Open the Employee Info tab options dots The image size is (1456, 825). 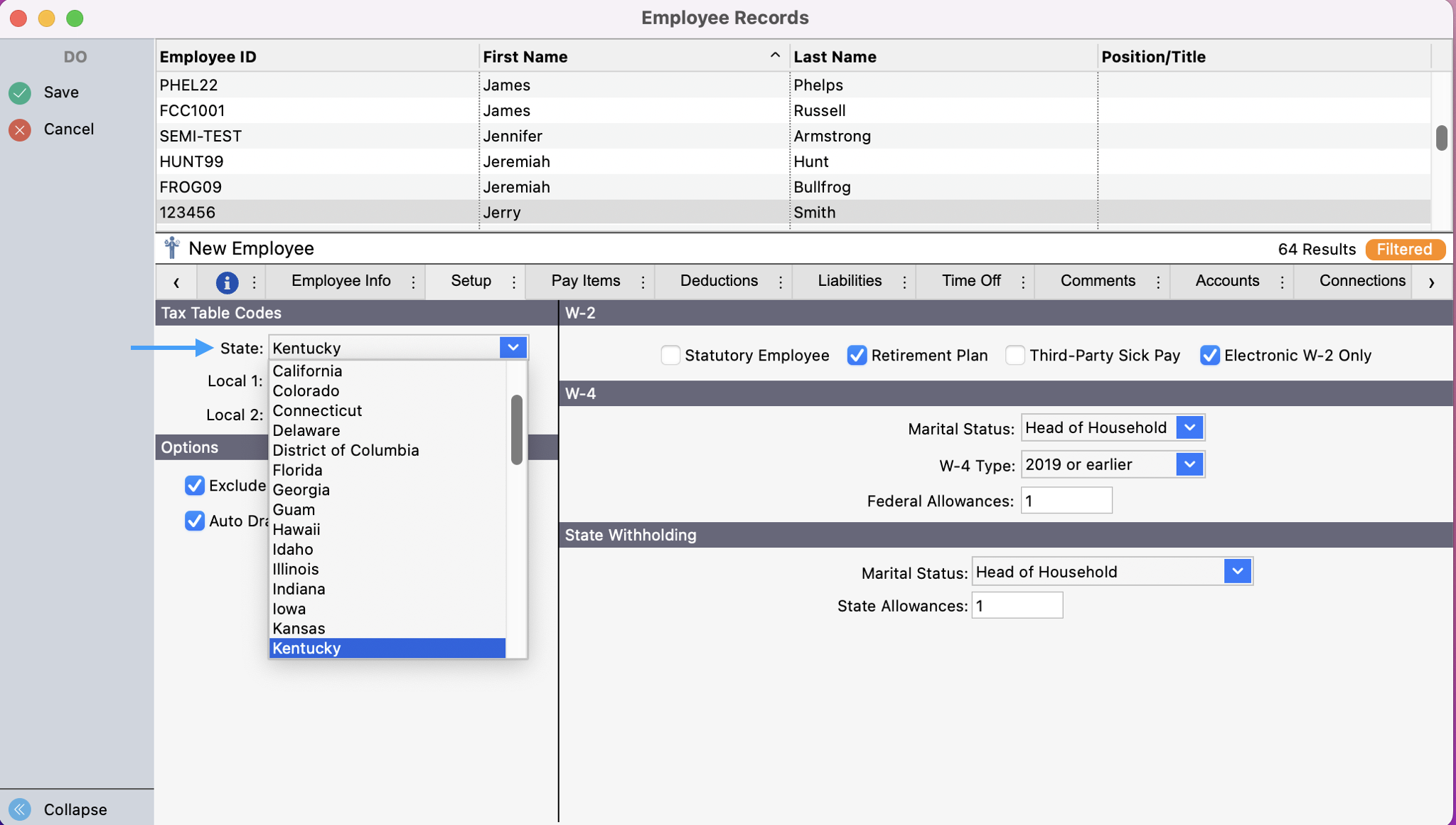coord(413,282)
